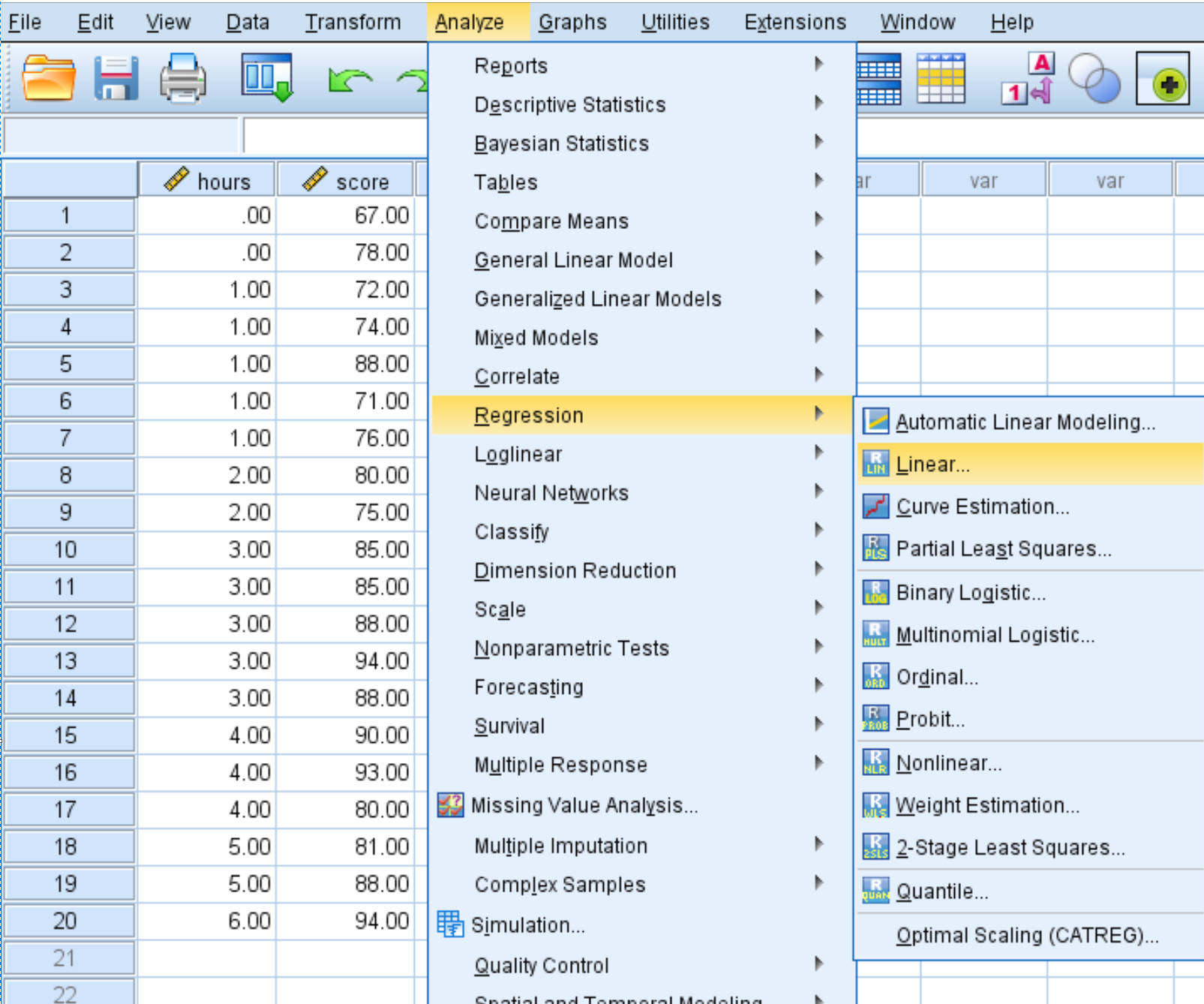Click the 2-Stage Least Squares 2SLS icon
The height and width of the screenshot is (1004, 1204).
pos(875,847)
